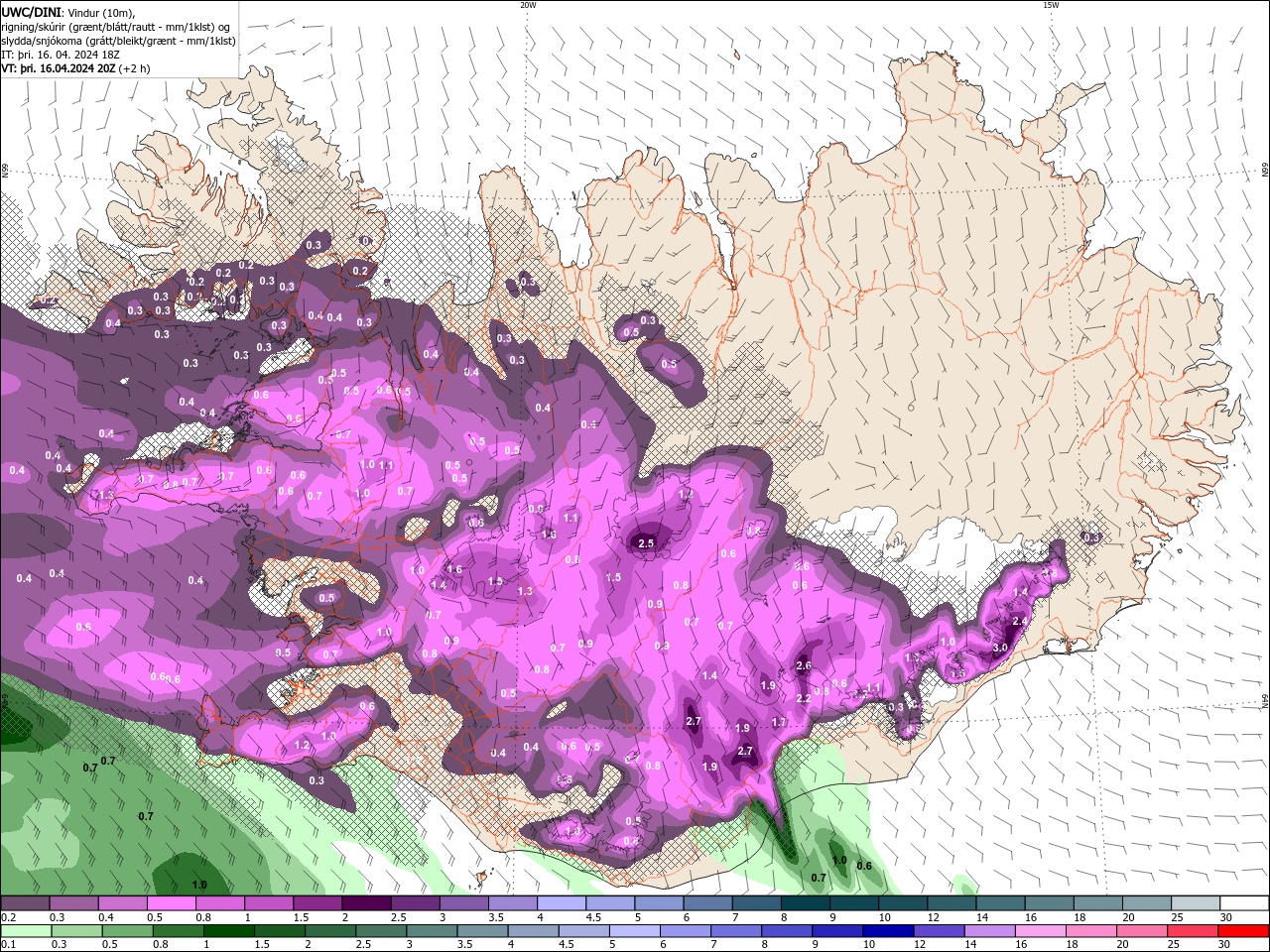Viewport: 1270px width, 952px height.
Task: Pick the bright red swatch after lower scale 30
Action: [1243, 931]
